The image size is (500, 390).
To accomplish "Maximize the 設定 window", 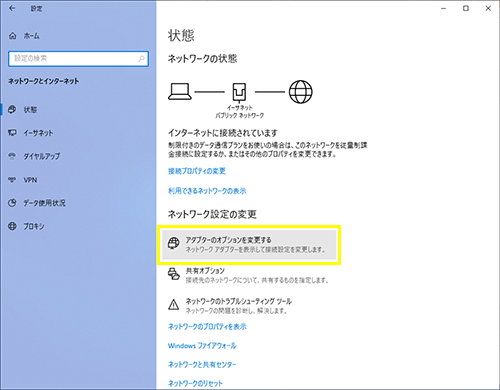I will (466, 9).
